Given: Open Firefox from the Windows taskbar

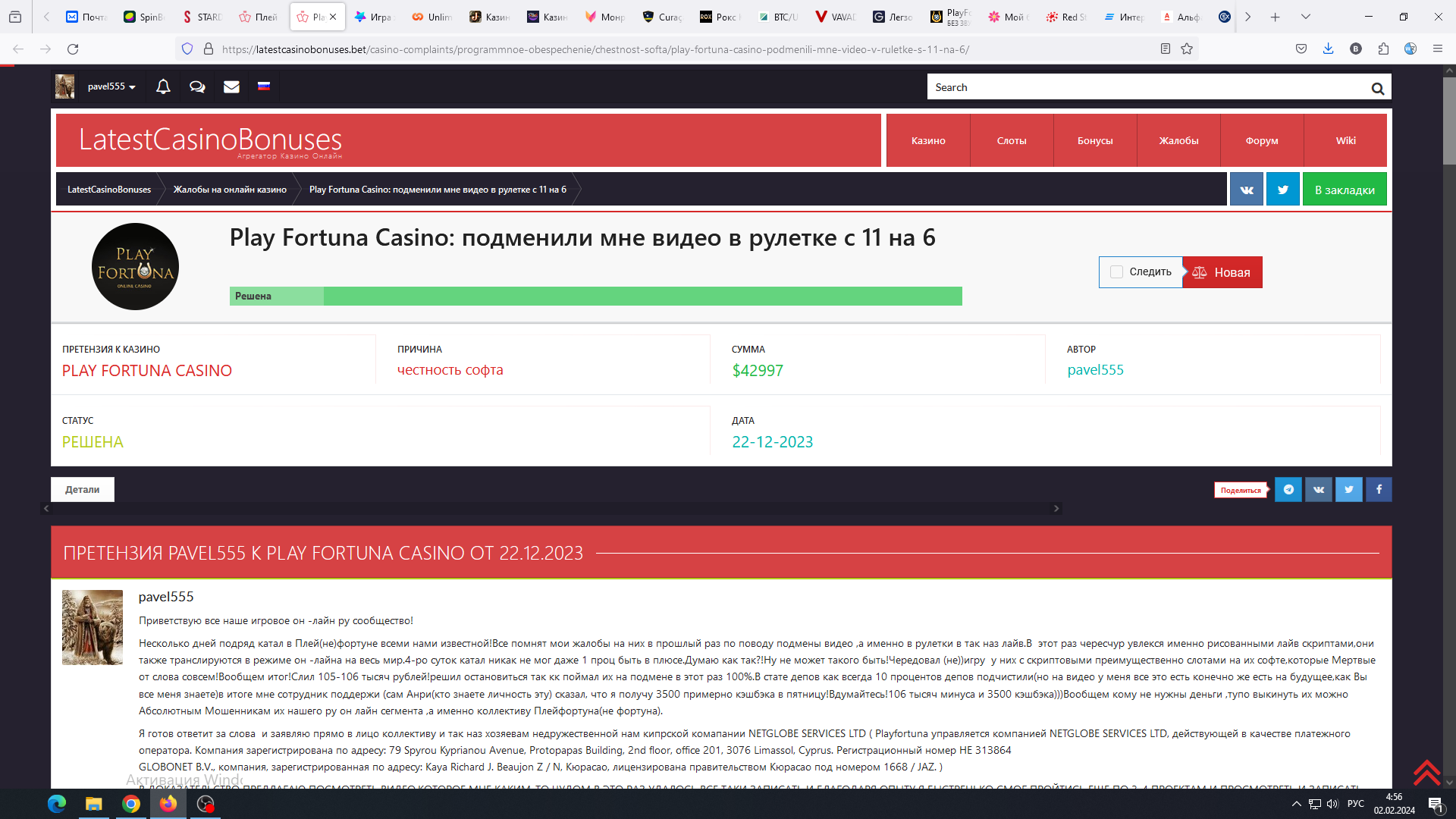Looking at the screenshot, I should tap(168, 803).
